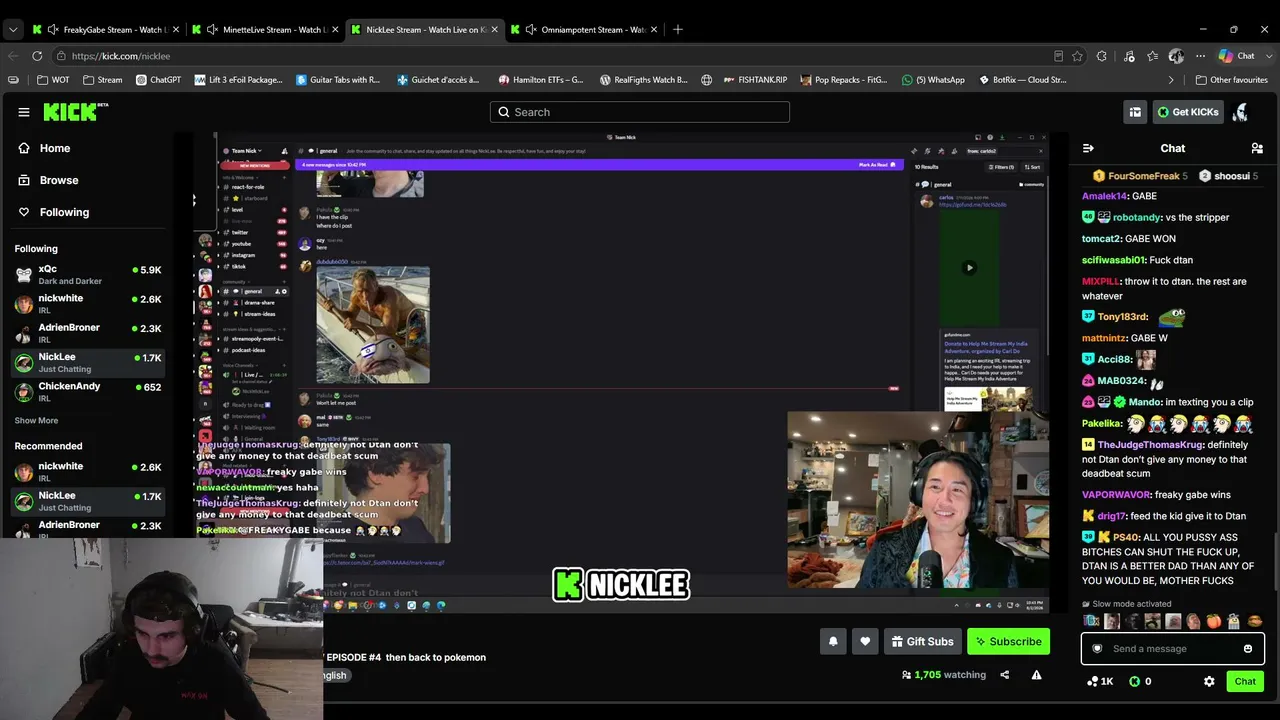Click the boat photo in Discord chat
The image size is (1280, 720).
(373, 325)
